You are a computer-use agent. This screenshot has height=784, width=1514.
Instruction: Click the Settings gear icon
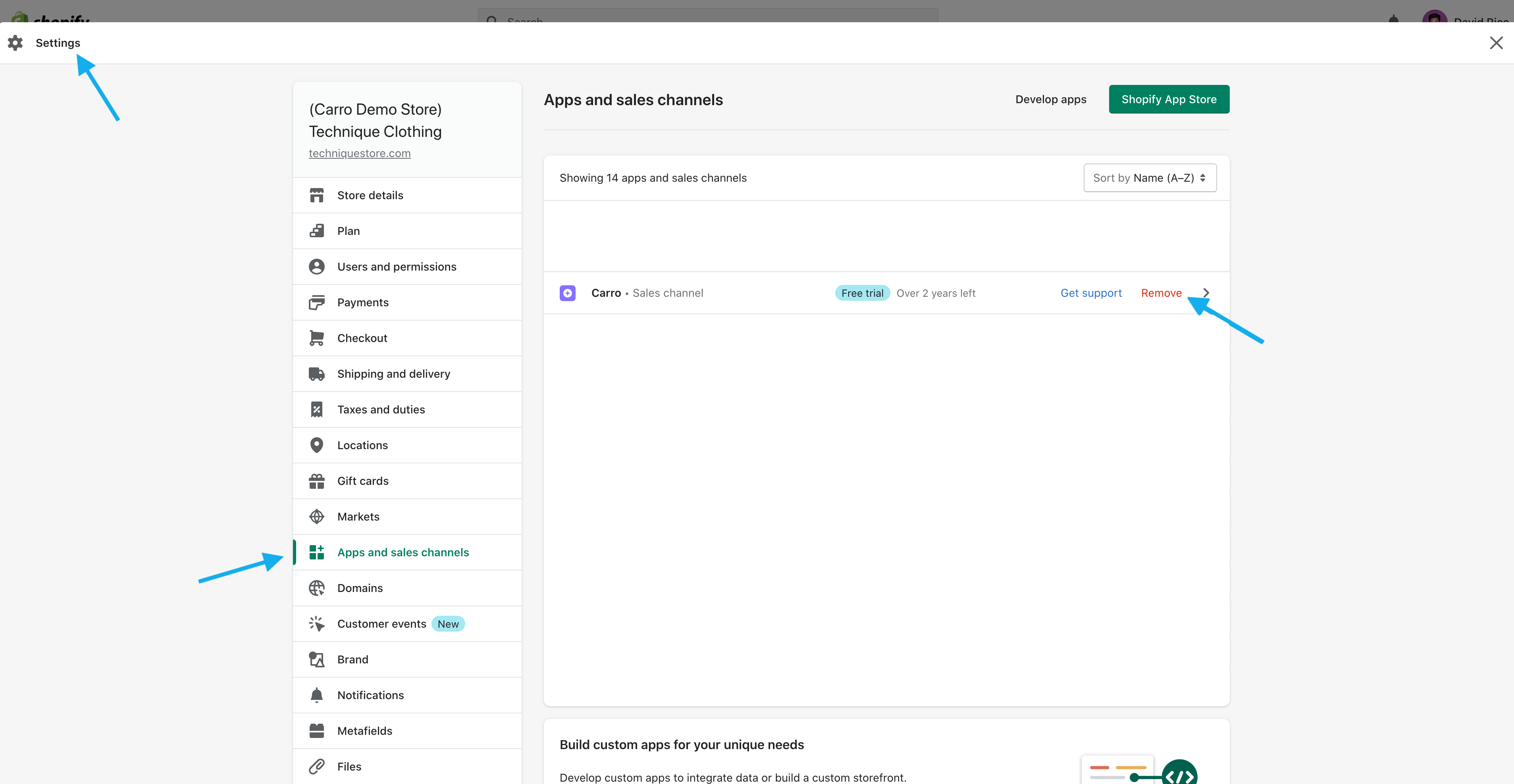pyautogui.click(x=15, y=43)
